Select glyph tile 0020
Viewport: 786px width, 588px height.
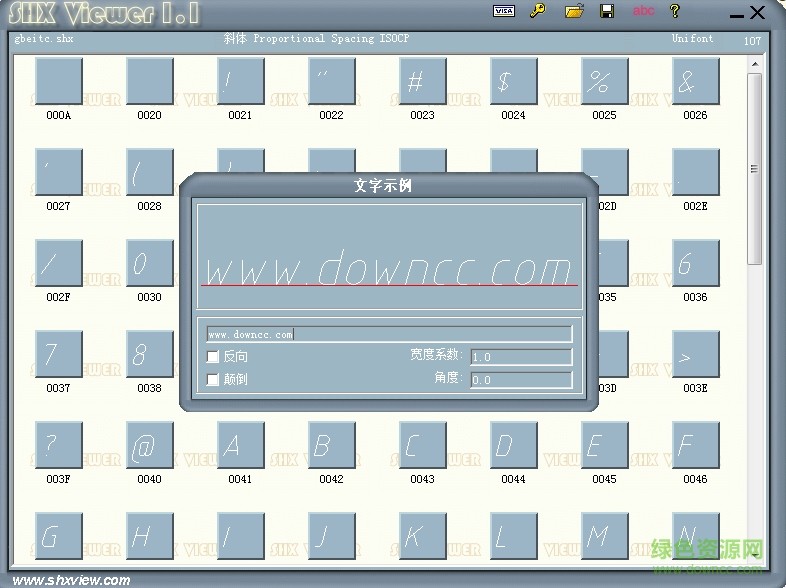[x=149, y=81]
